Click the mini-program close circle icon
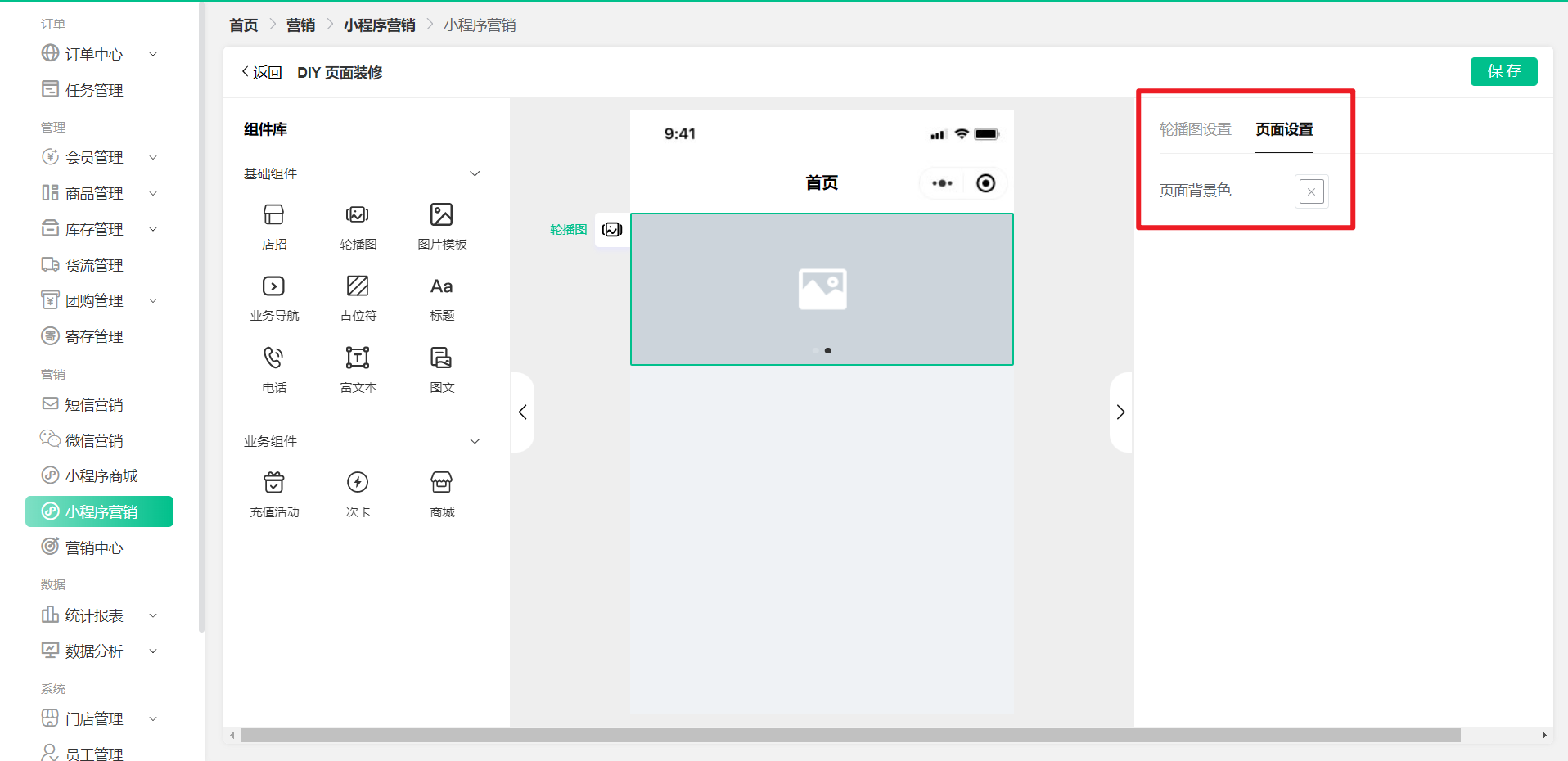The image size is (1568, 761). 985,183
